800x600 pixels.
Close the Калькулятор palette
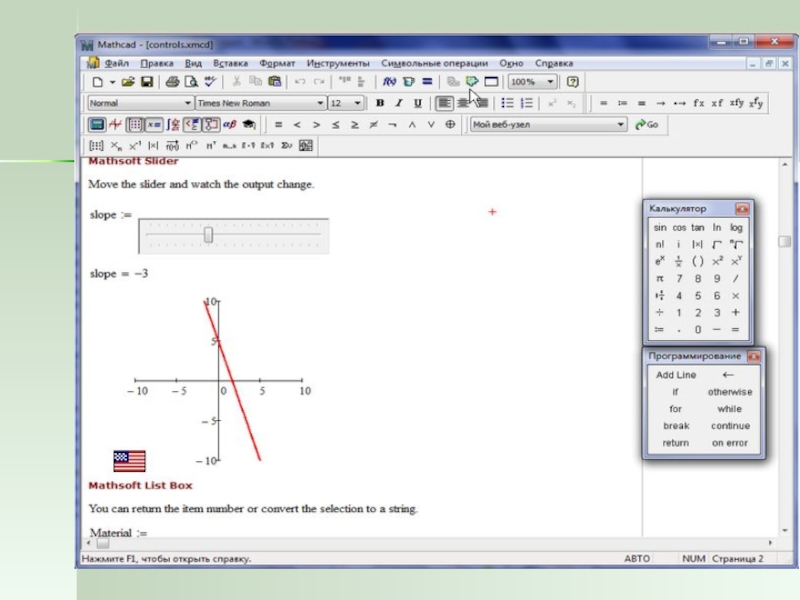742,209
